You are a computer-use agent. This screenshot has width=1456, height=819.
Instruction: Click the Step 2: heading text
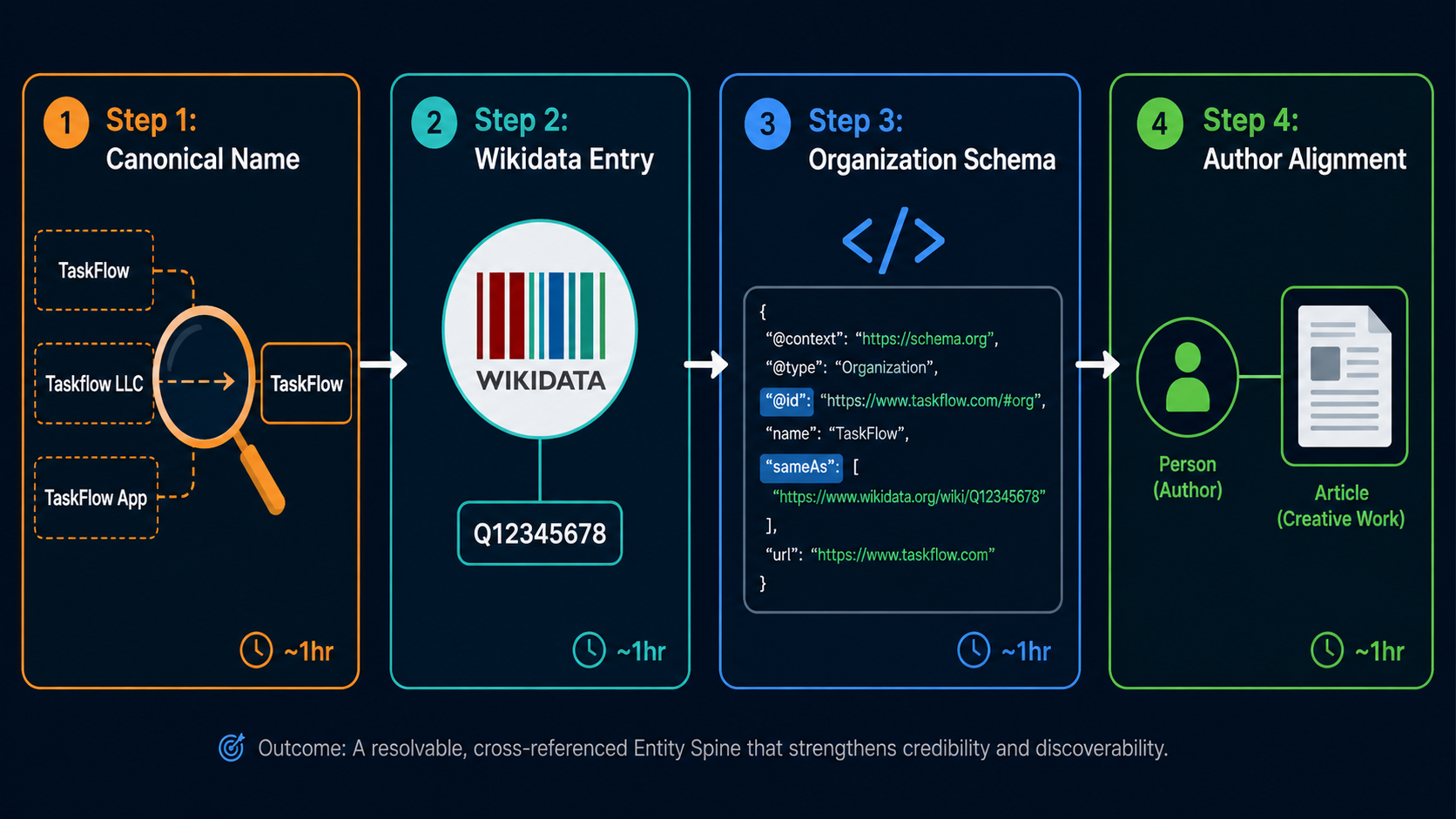tap(521, 120)
